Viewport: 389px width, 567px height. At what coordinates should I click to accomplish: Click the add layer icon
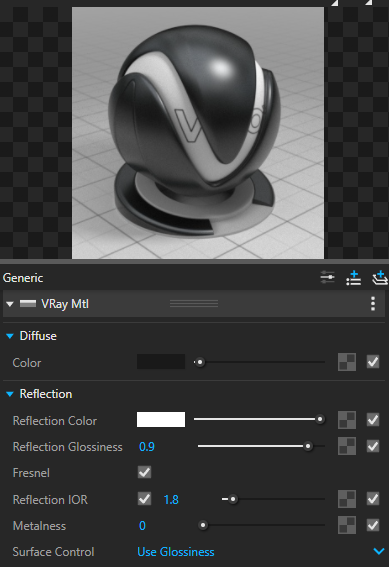click(380, 278)
